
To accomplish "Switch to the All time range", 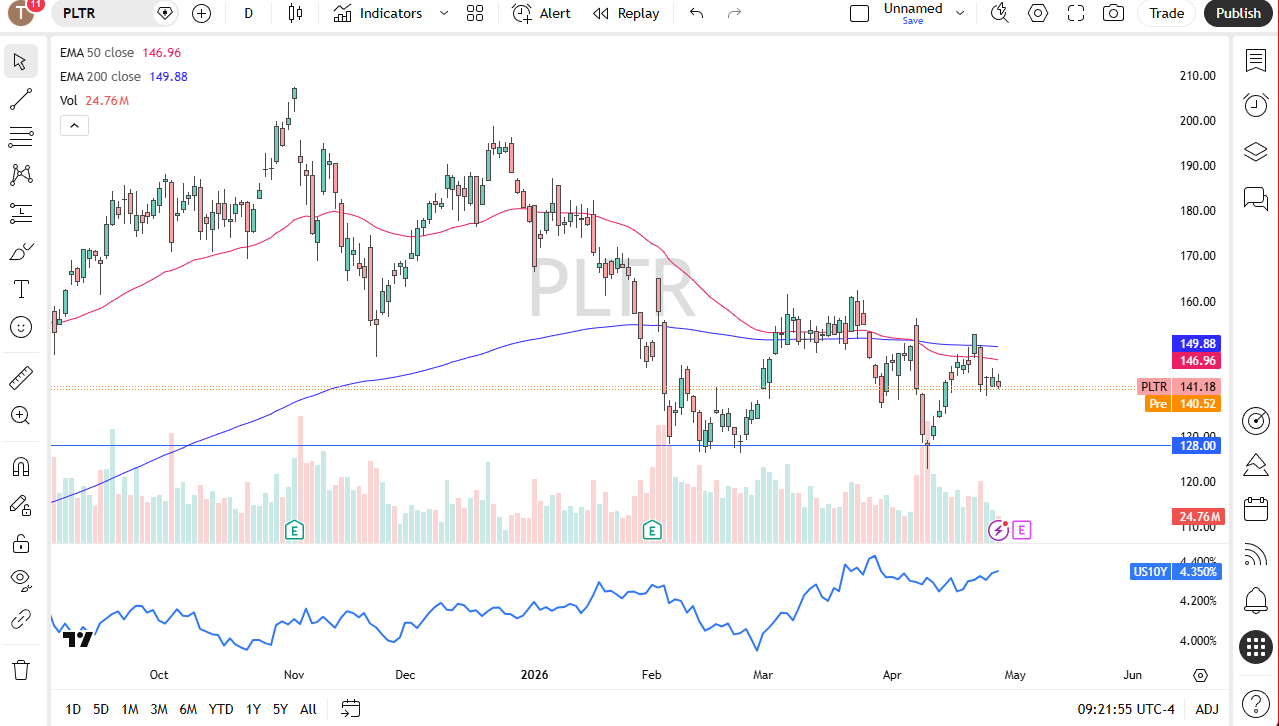I will (308, 709).
